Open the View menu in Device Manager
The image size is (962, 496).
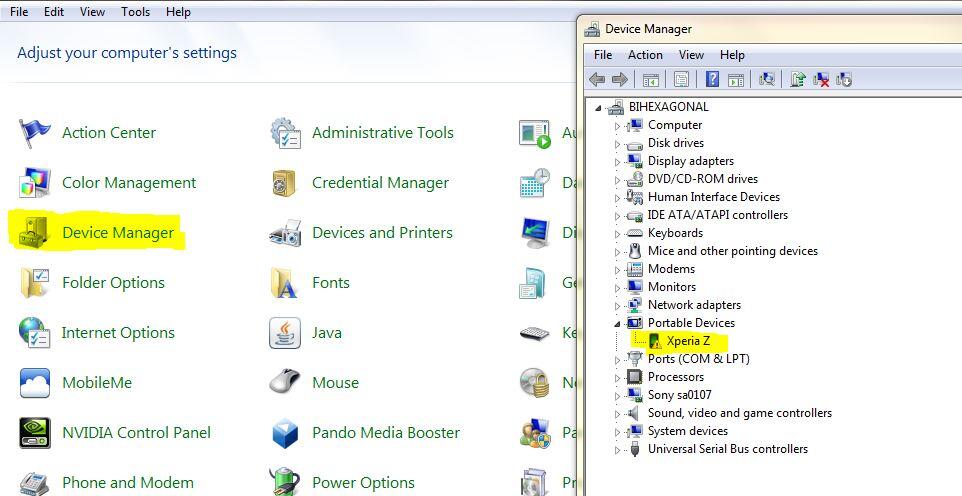(x=691, y=55)
